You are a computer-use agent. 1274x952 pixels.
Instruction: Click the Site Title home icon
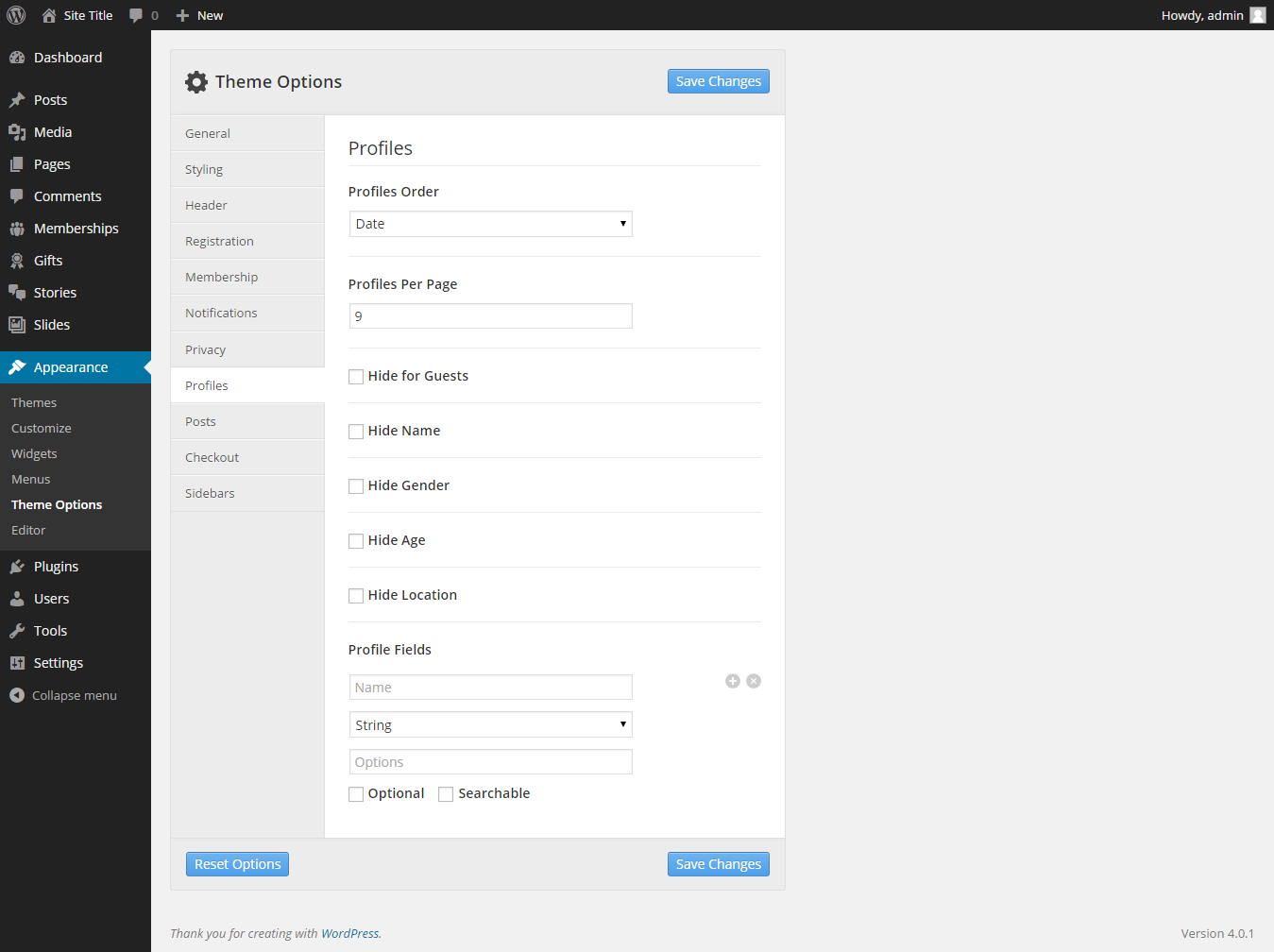click(49, 15)
